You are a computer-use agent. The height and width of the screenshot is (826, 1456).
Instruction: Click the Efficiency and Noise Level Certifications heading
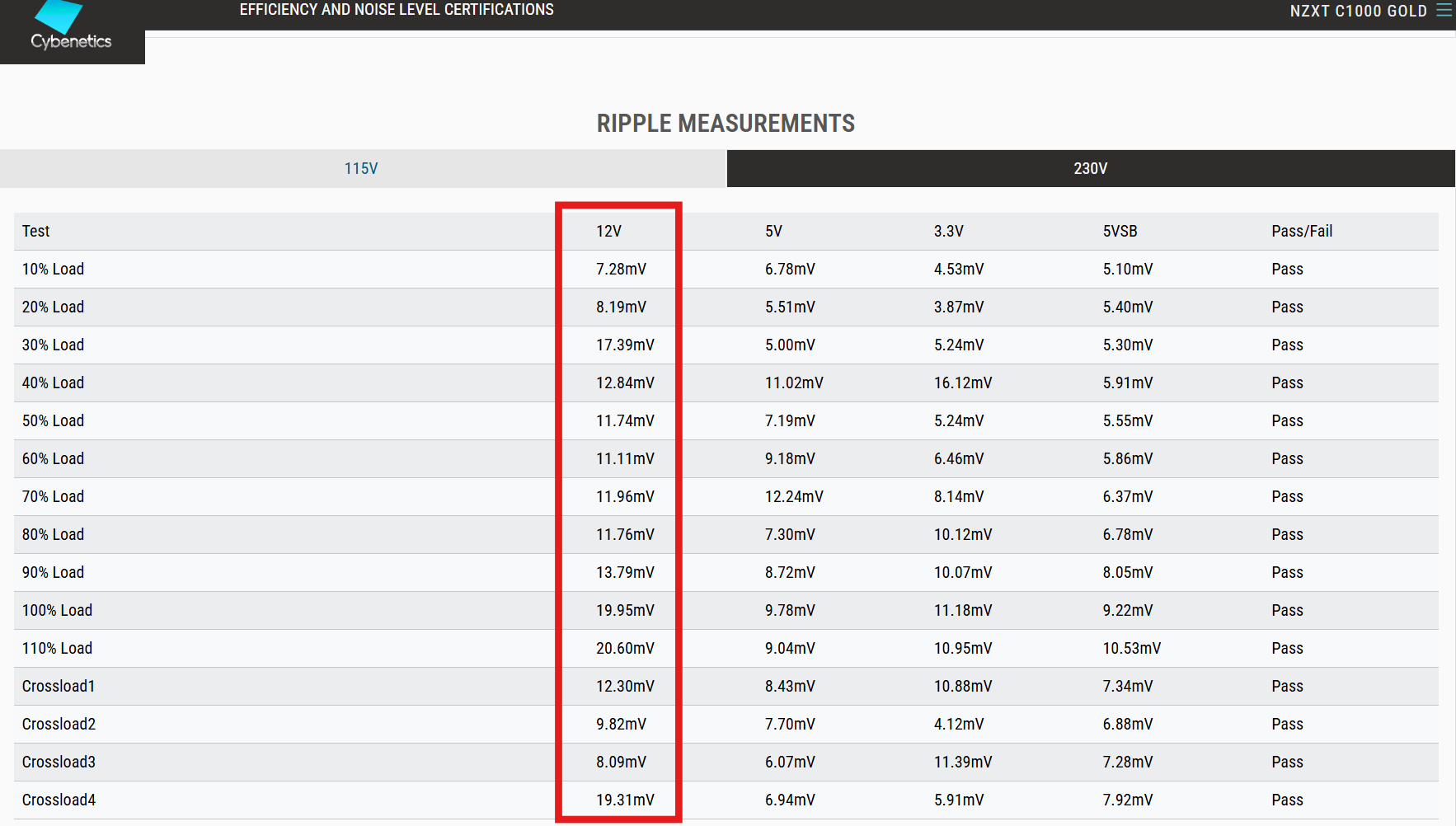pos(397,10)
